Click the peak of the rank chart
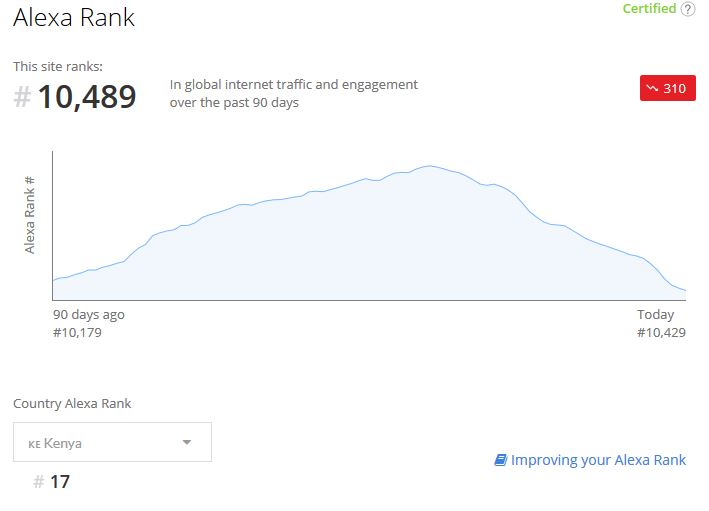The height and width of the screenshot is (511, 709). pos(430,166)
